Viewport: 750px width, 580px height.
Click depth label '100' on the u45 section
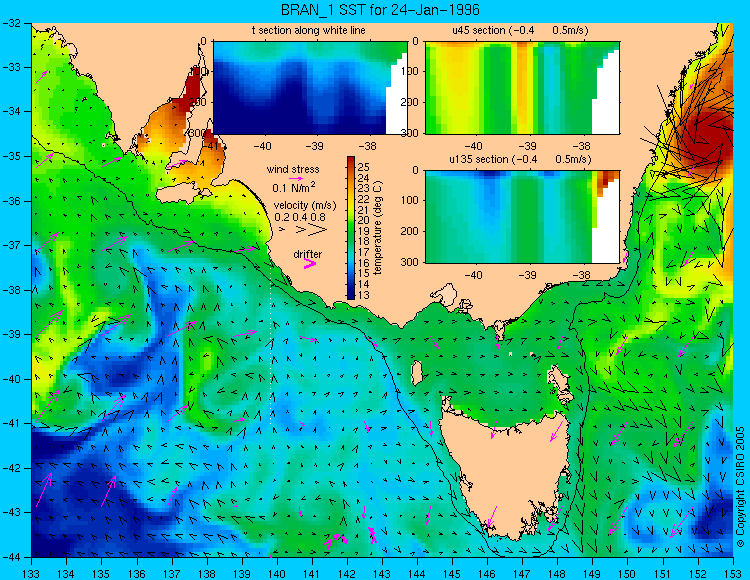(410, 71)
